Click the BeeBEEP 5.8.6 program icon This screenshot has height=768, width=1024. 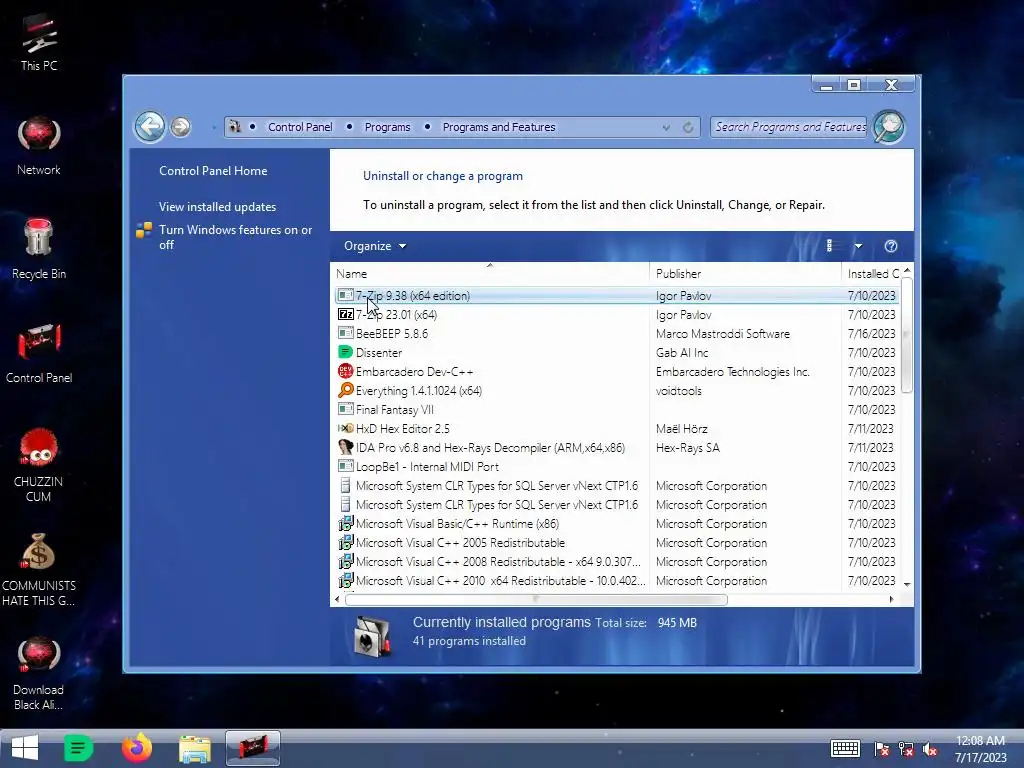[x=345, y=333]
